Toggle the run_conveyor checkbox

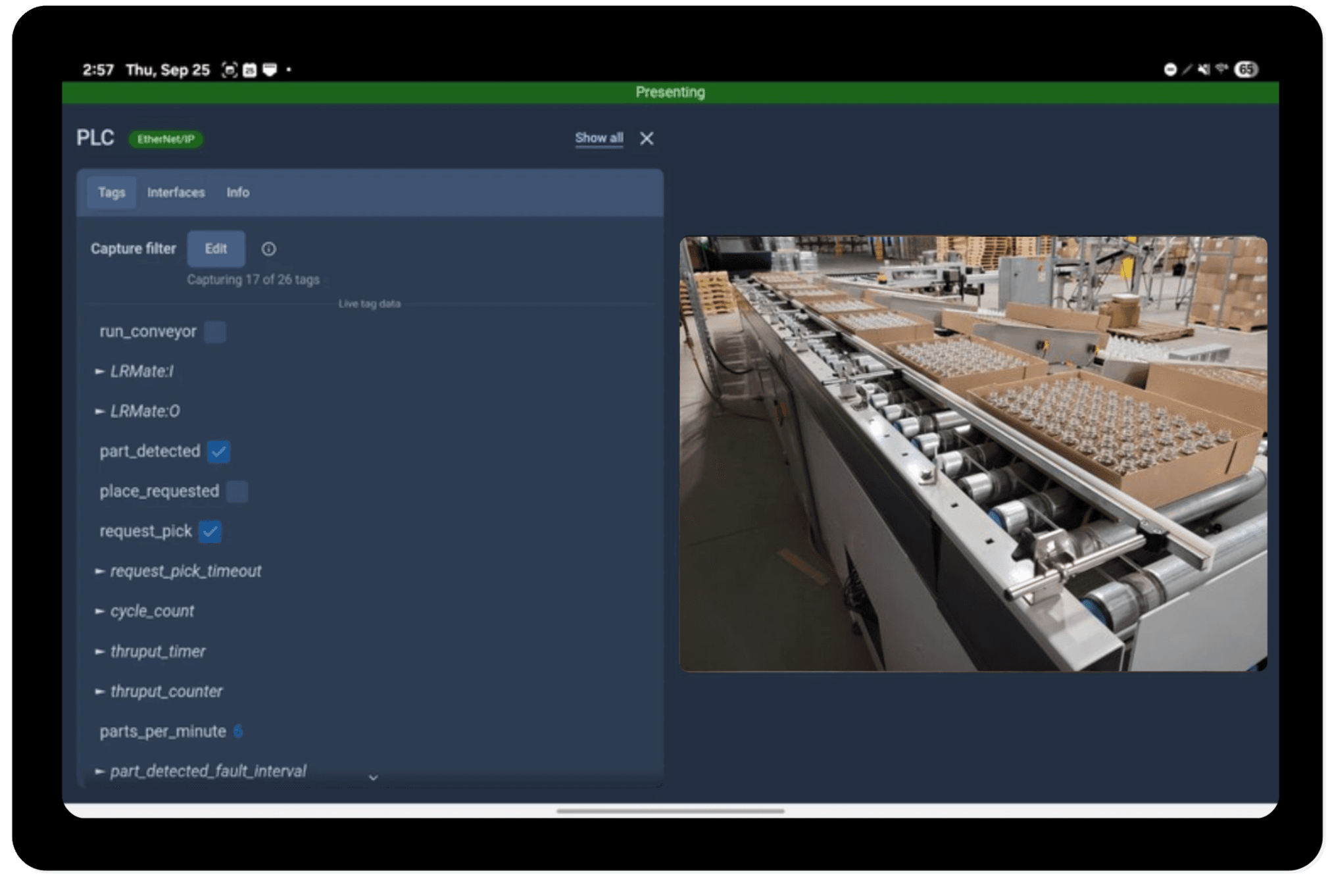pos(215,332)
